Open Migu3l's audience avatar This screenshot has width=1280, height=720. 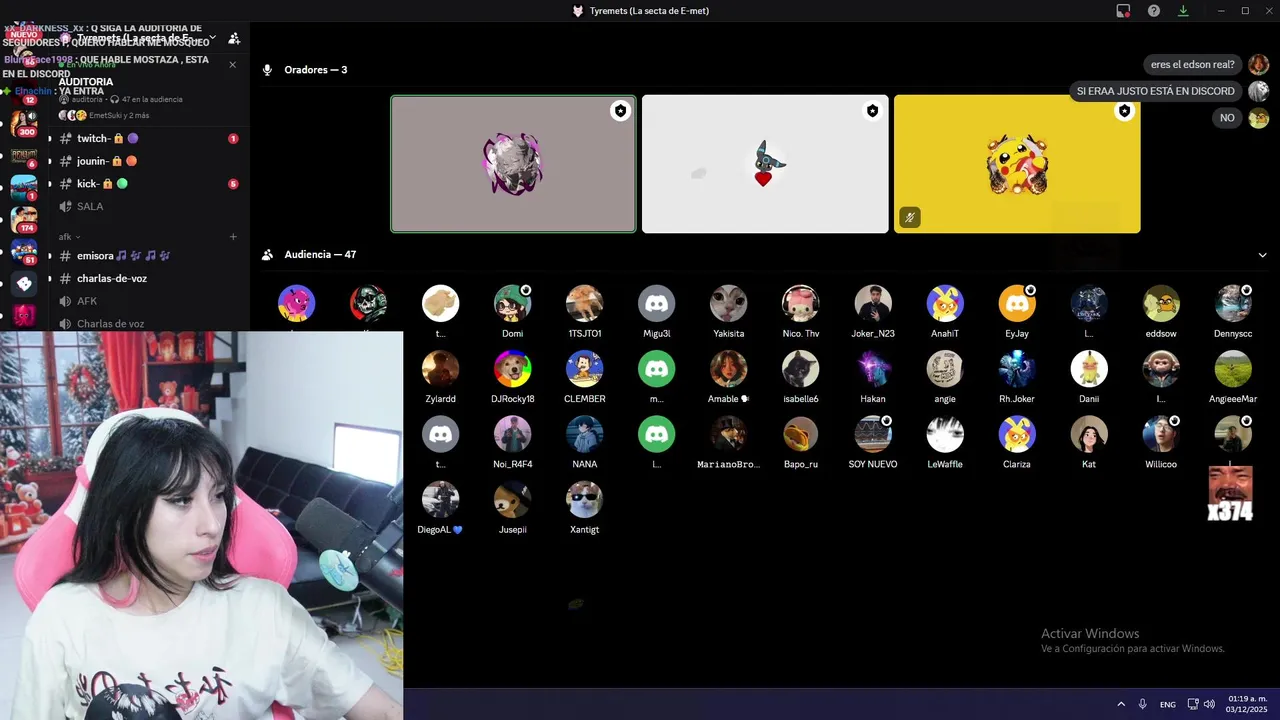656,304
